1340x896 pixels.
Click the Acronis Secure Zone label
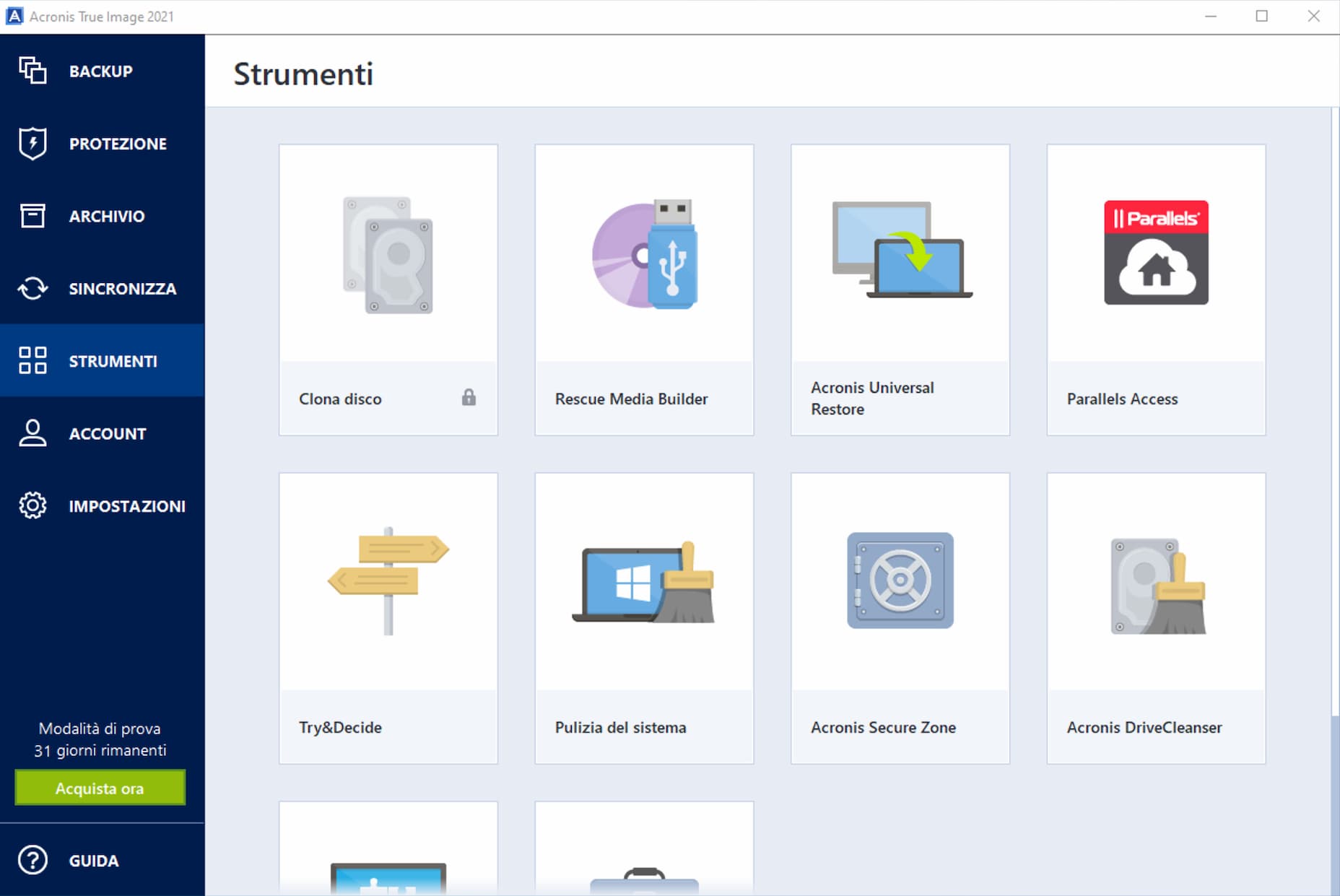pyautogui.click(x=883, y=727)
